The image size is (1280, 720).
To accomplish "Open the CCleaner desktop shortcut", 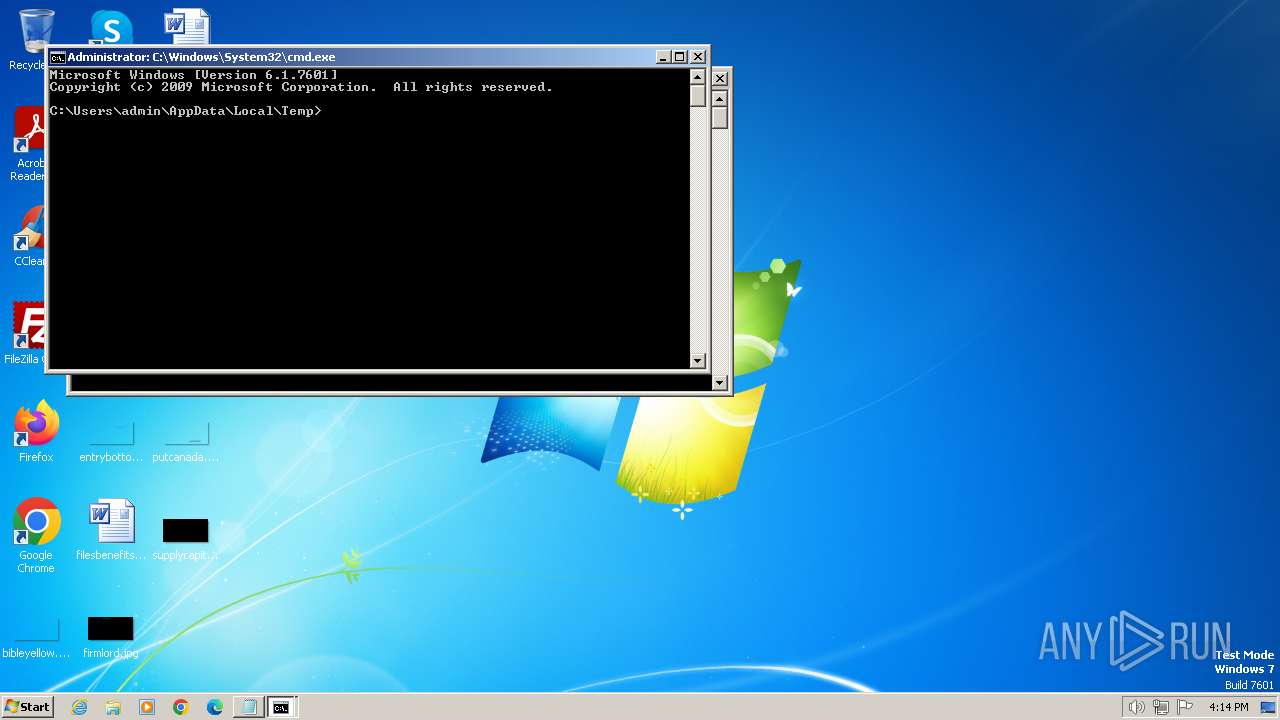I will click(x=30, y=236).
